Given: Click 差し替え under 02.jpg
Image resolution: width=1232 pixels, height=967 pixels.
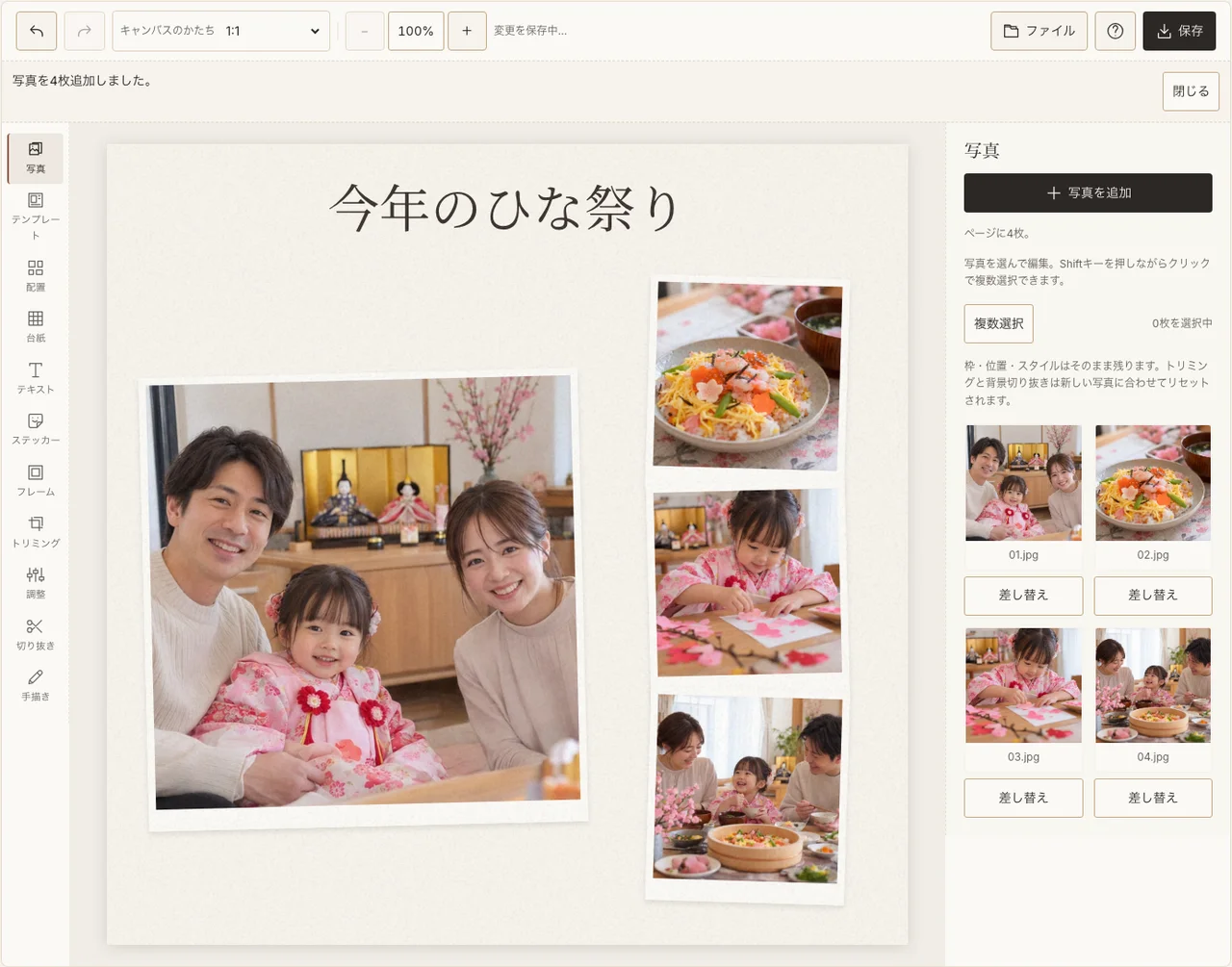Looking at the screenshot, I should (x=1153, y=596).
